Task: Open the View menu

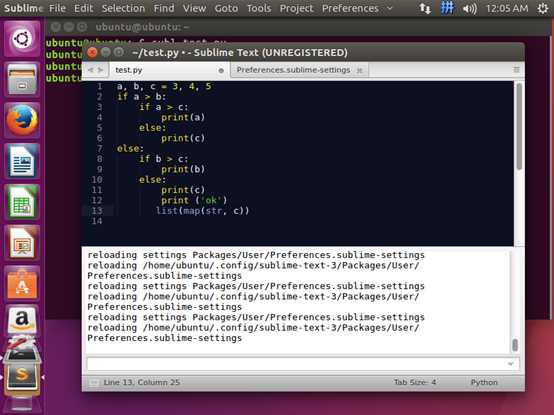Action: 194,8
